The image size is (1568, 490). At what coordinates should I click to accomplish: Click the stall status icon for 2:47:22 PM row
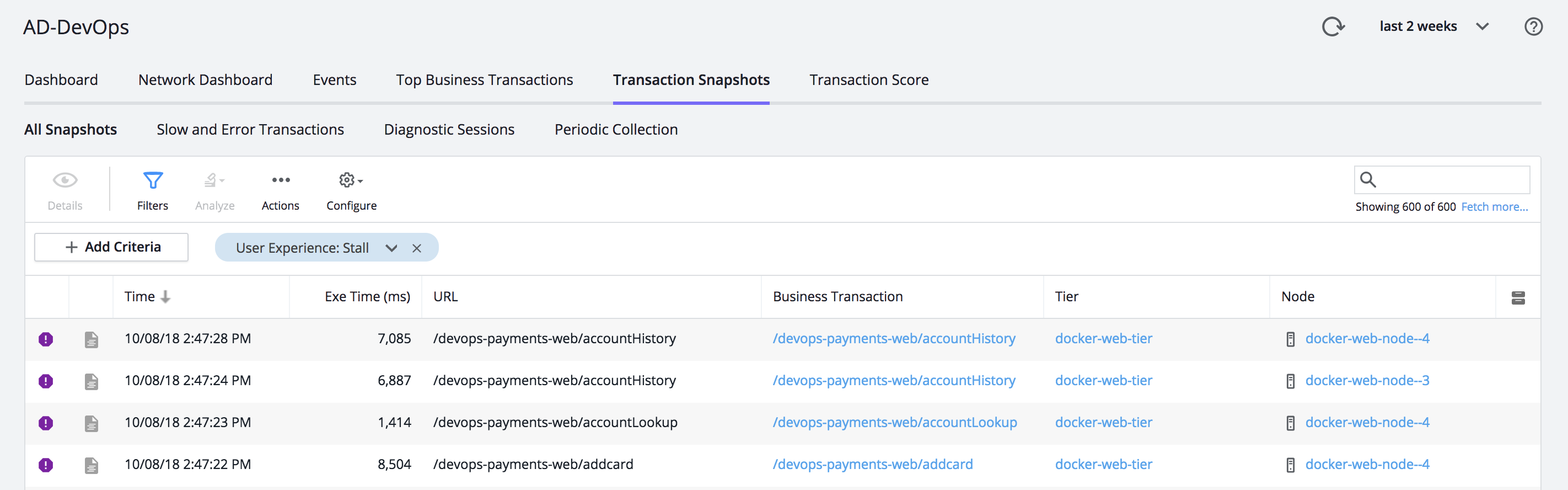pyautogui.click(x=46, y=465)
